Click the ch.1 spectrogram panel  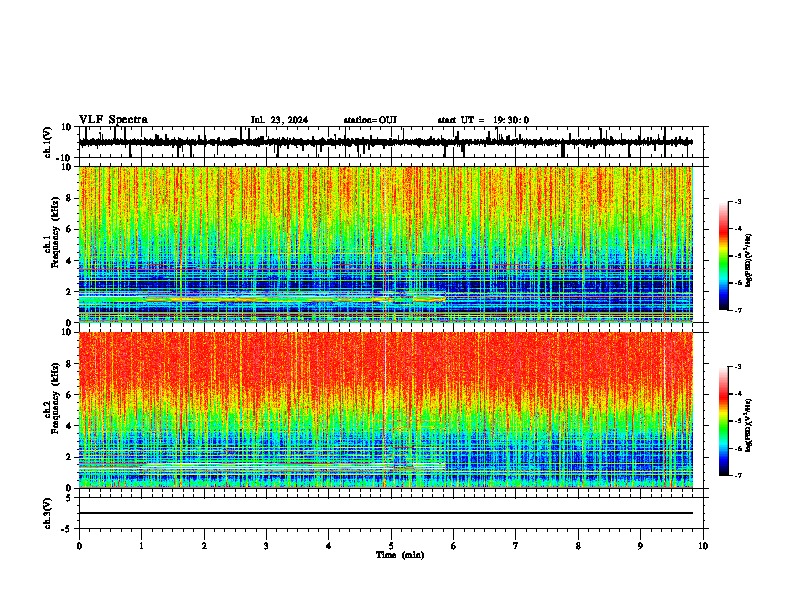point(386,244)
